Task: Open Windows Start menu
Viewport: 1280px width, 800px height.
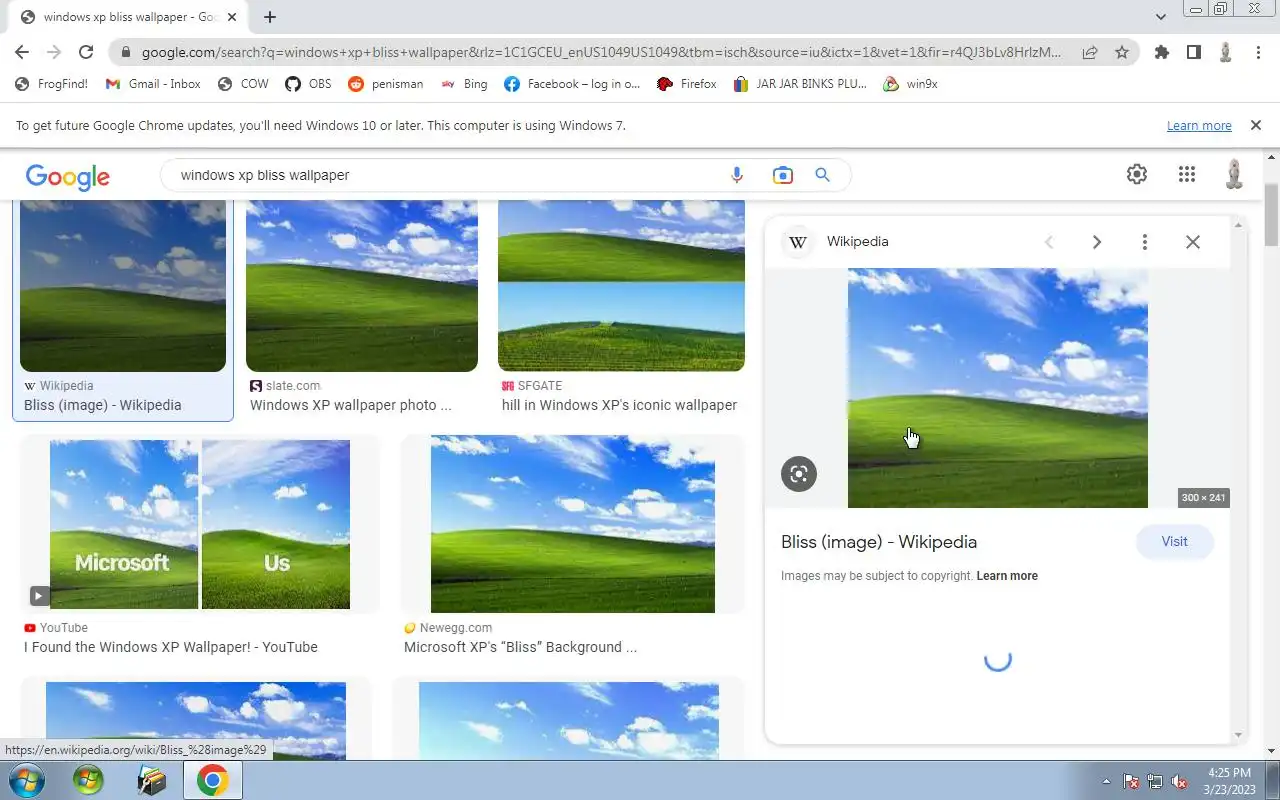Action: coord(26,780)
